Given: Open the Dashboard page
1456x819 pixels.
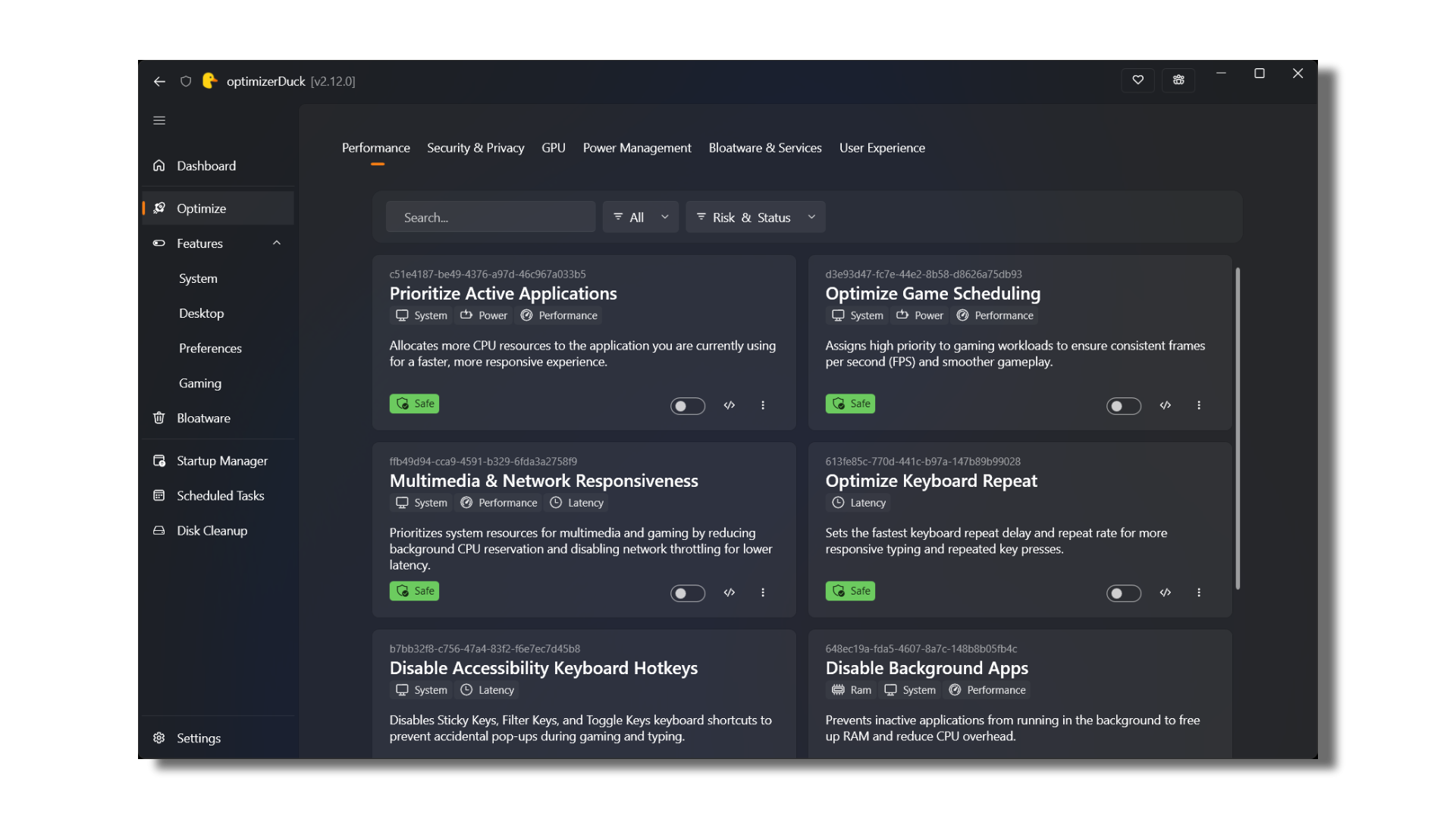Looking at the screenshot, I should 218,165.
